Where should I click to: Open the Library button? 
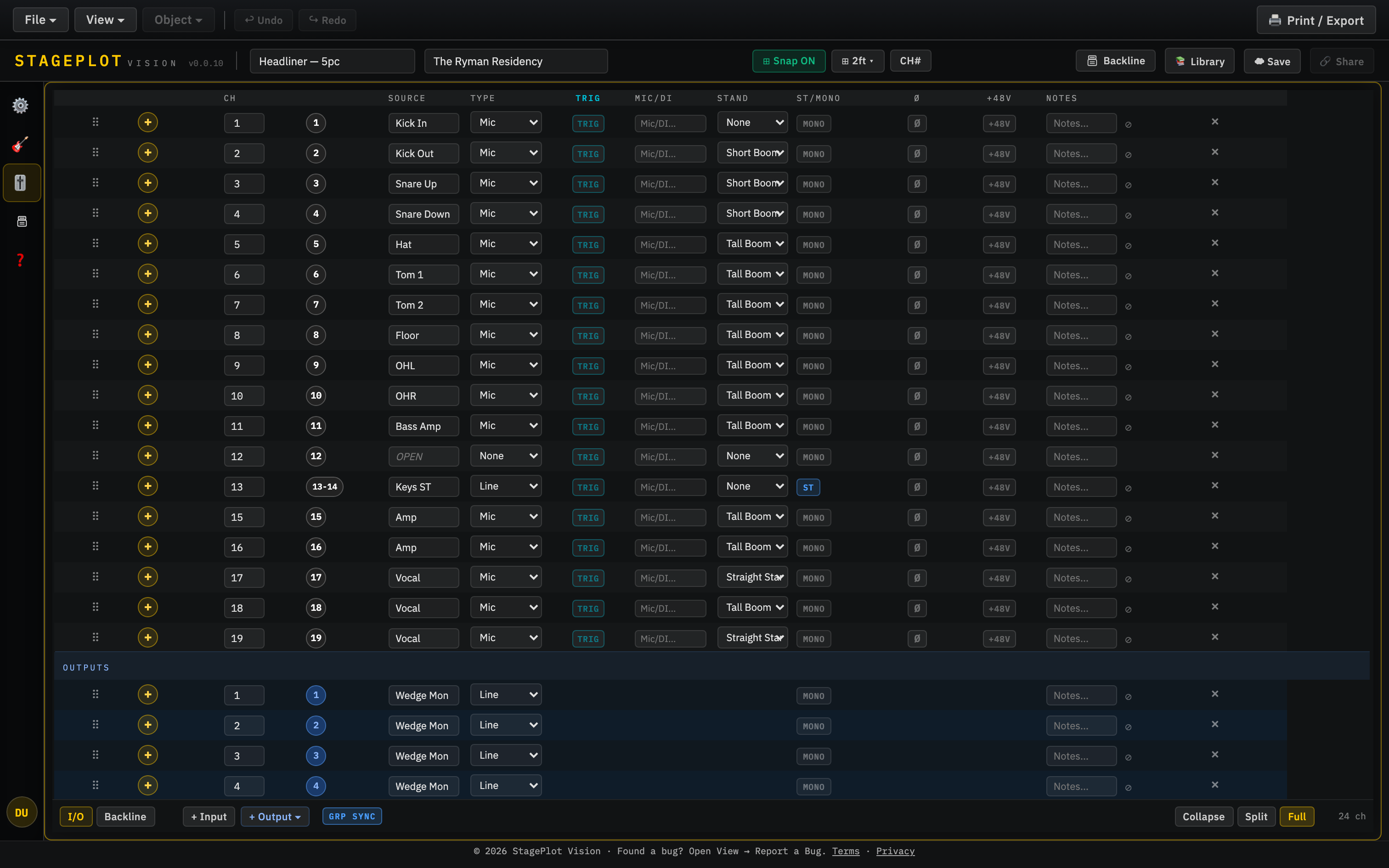[1200, 62]
